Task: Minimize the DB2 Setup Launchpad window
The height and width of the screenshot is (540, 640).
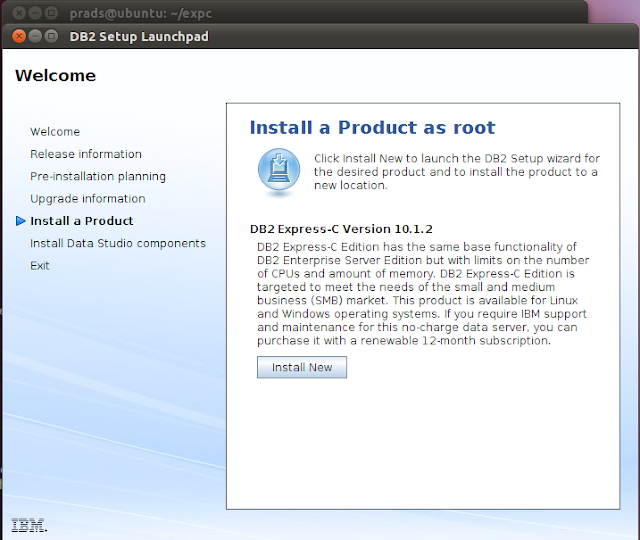Action: (x=35, y=36)
